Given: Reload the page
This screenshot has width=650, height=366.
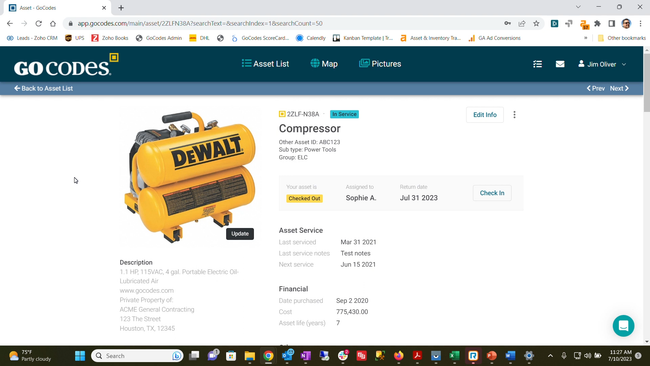Looking at the screenshot, I should click(39, 24).
